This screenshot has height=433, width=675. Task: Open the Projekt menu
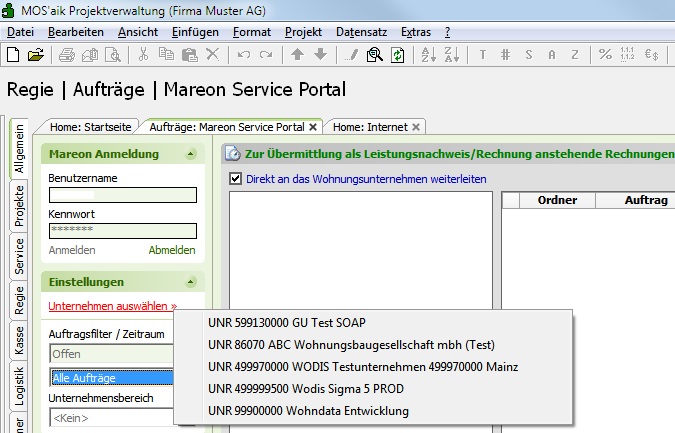(303, 32)
